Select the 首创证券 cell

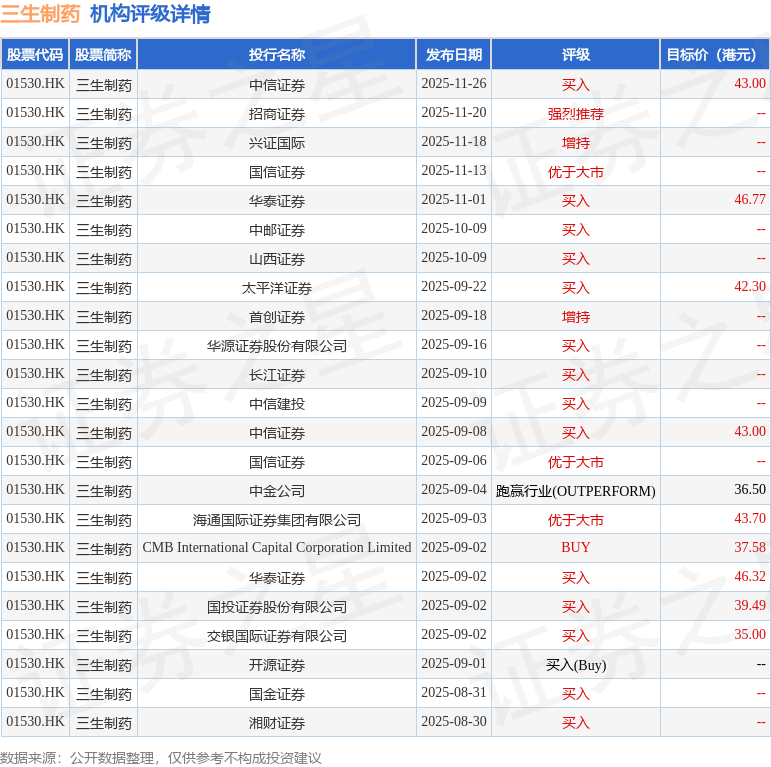277,317
